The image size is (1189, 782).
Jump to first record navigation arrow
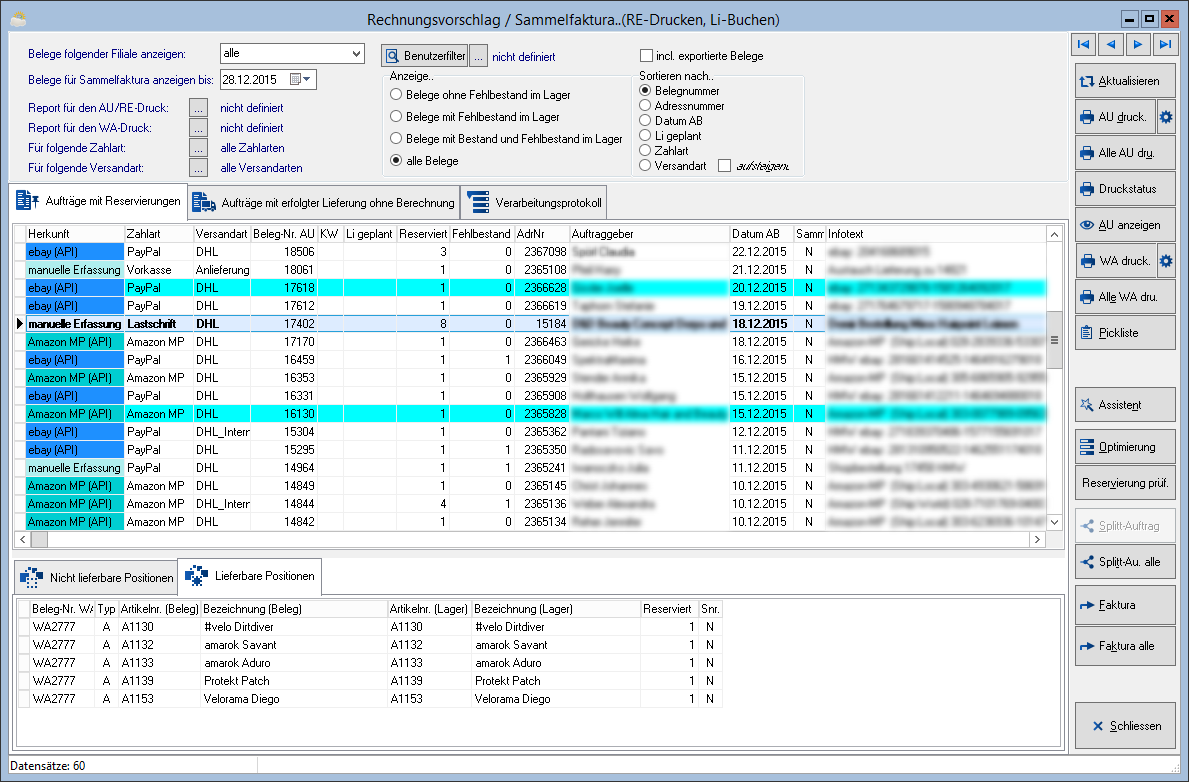[1084, 45]
